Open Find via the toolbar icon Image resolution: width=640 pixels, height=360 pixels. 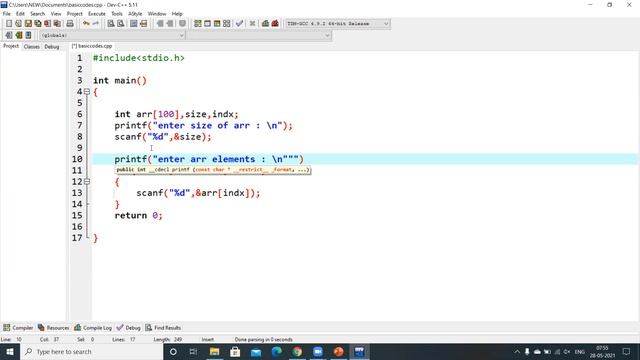click(111, 24)
